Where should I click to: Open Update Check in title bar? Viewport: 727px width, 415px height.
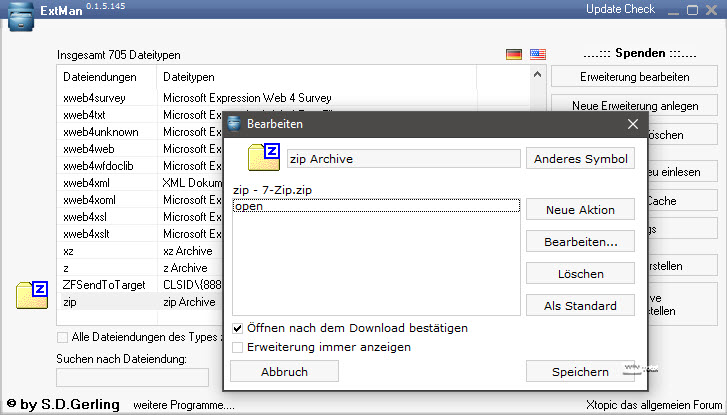(x=620, y=9)
